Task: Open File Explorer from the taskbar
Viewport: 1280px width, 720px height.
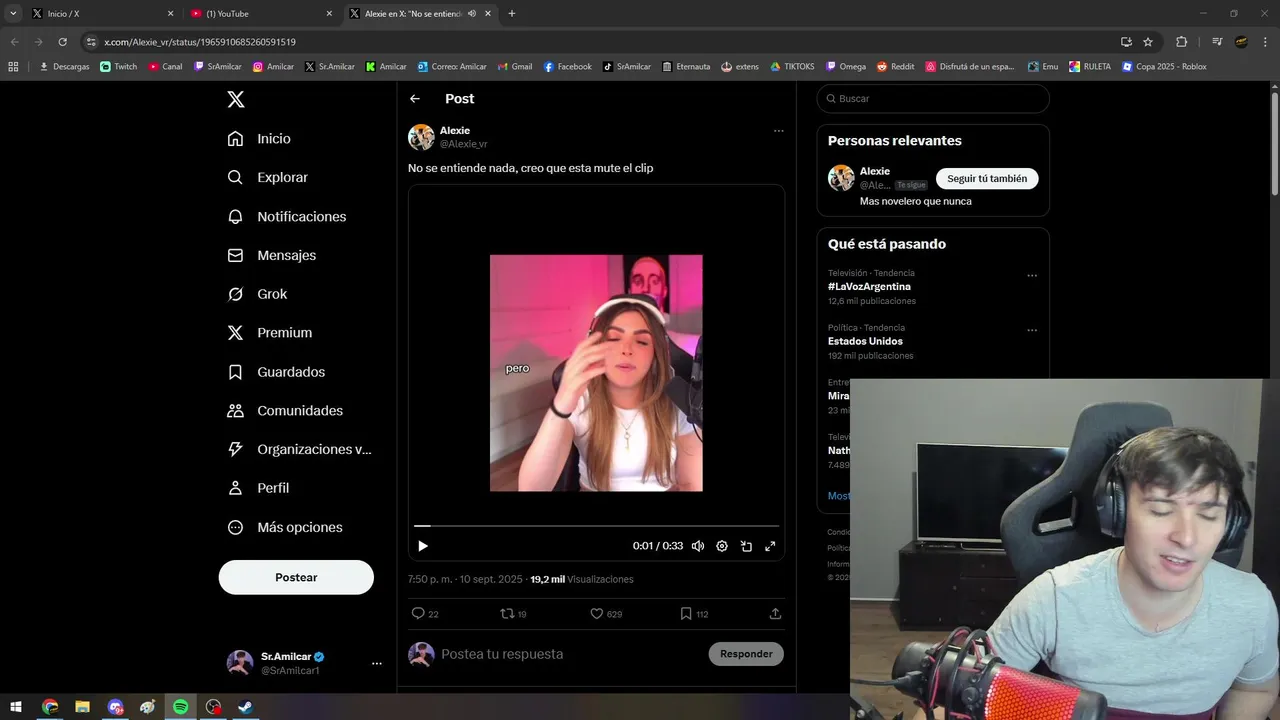Action: (x=82, y=707)
